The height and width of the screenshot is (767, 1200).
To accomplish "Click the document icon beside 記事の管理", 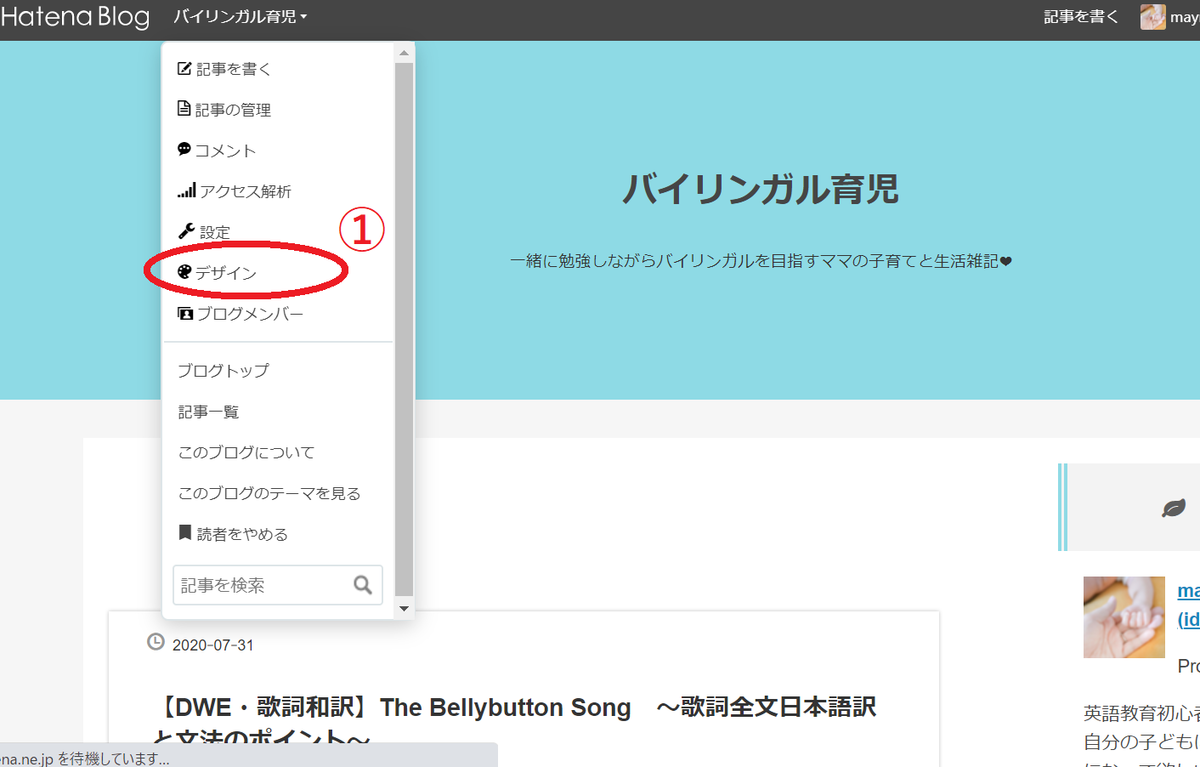I will click(x=183, y=109).
